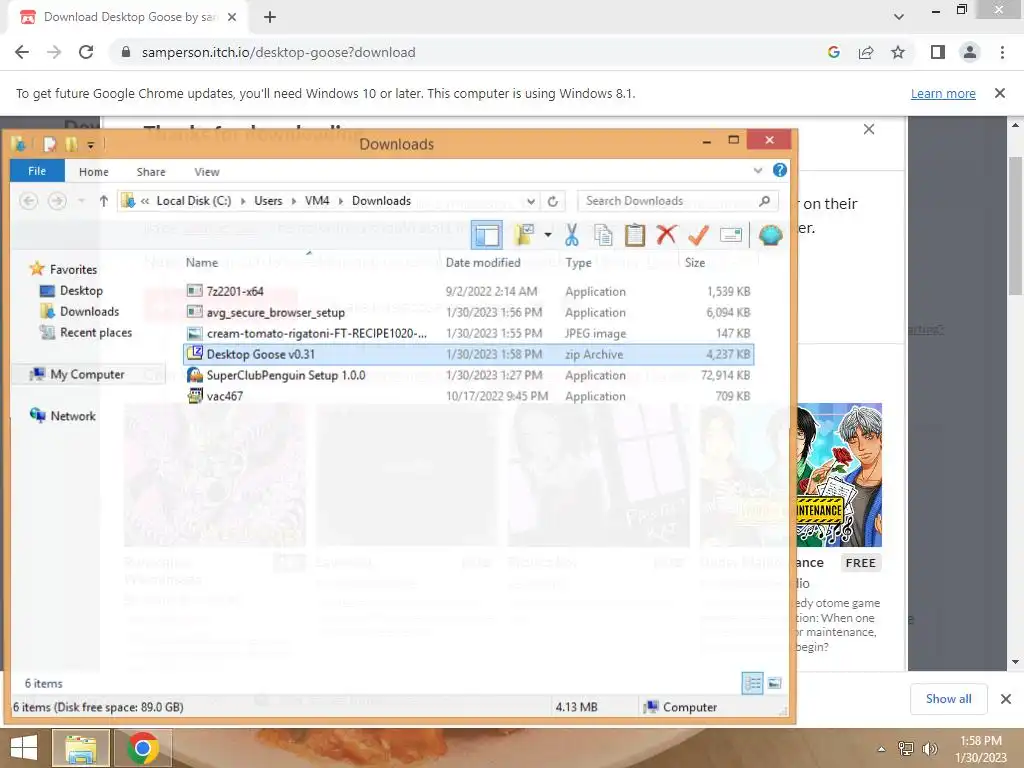The image size is (1024, 768).
Task: Open Desktop in Favorites list
Action: pos(71,291)
